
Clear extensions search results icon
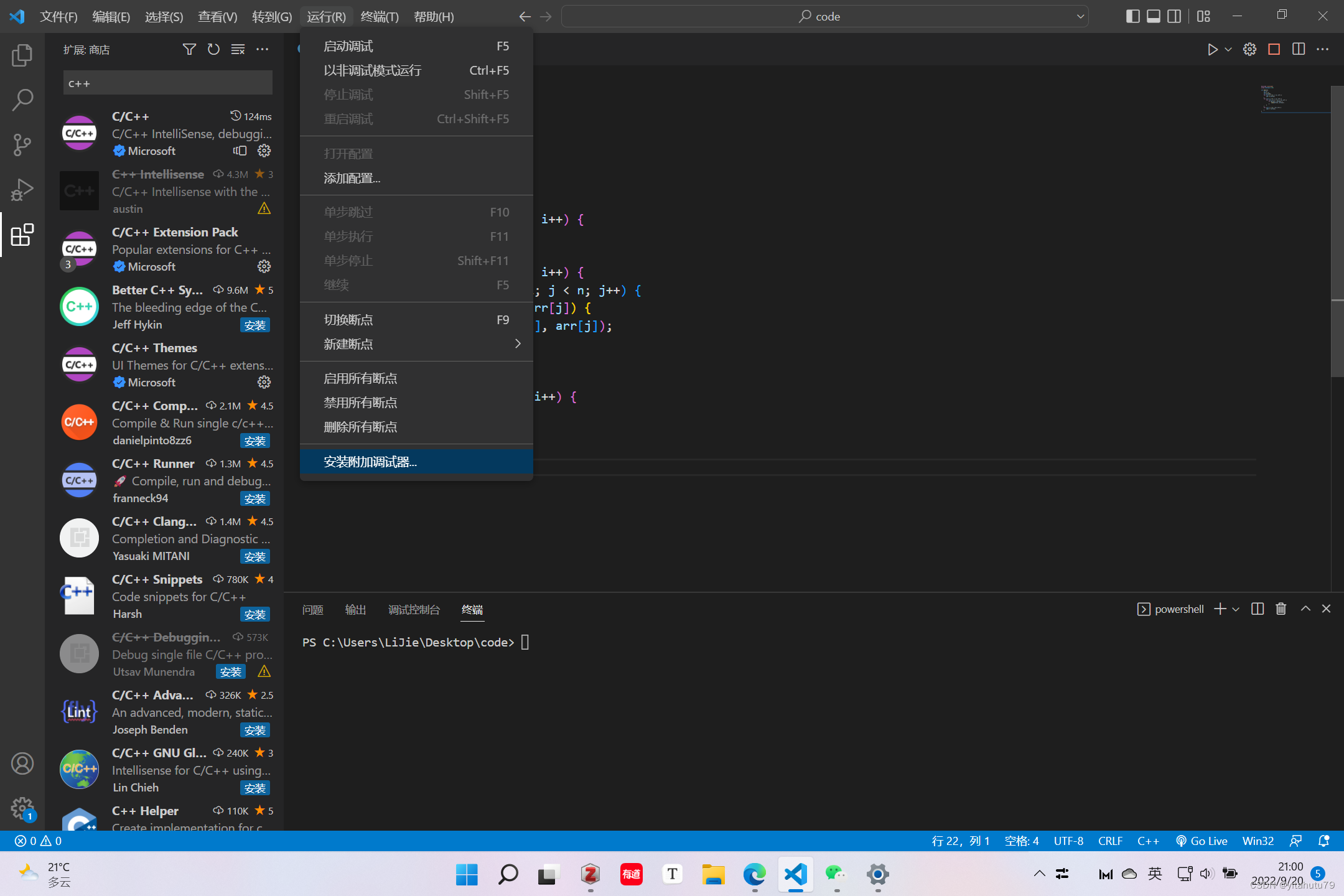[238, 49]
